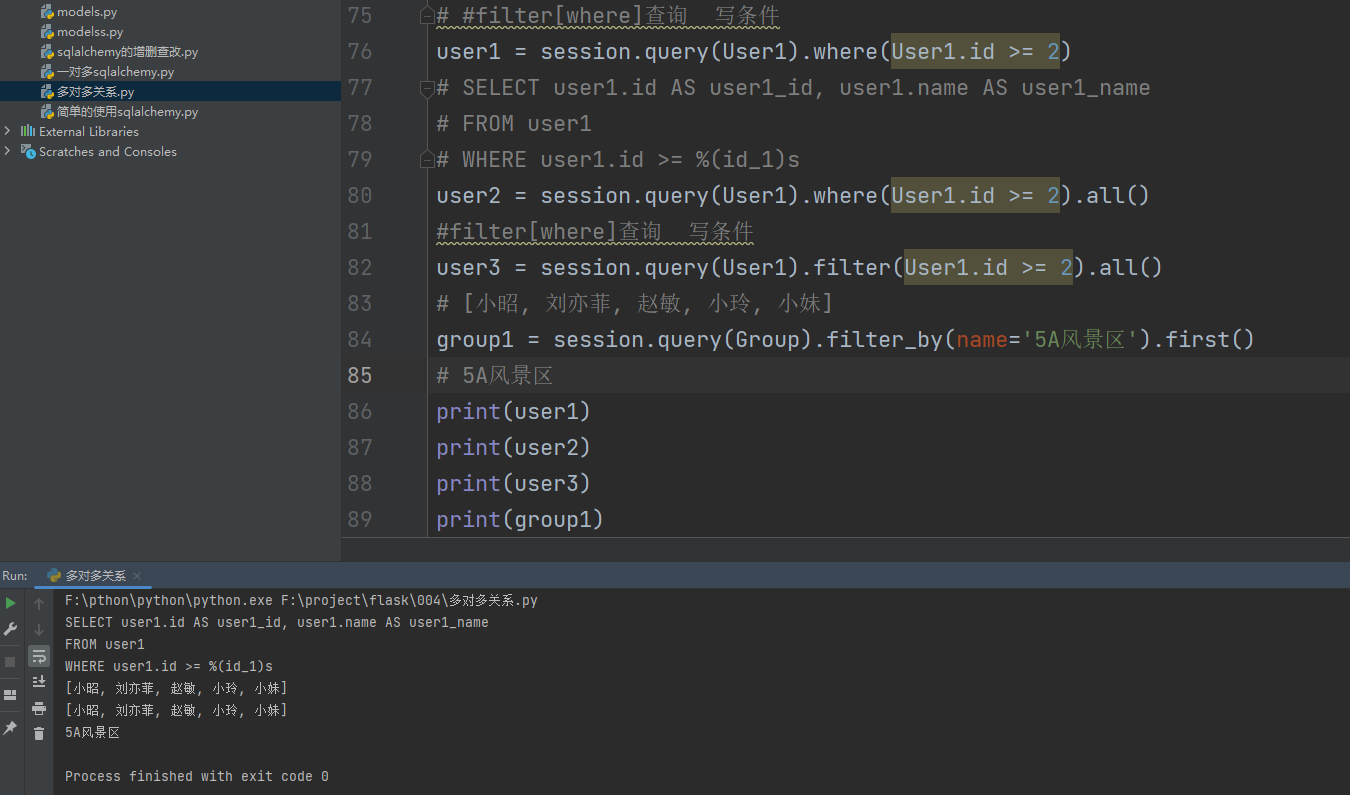Image resolution: width=1350 pixels, height=795 pixels.
Task: Select 一对多sqlalchemy.py file
Action: (x=115, y=72)
